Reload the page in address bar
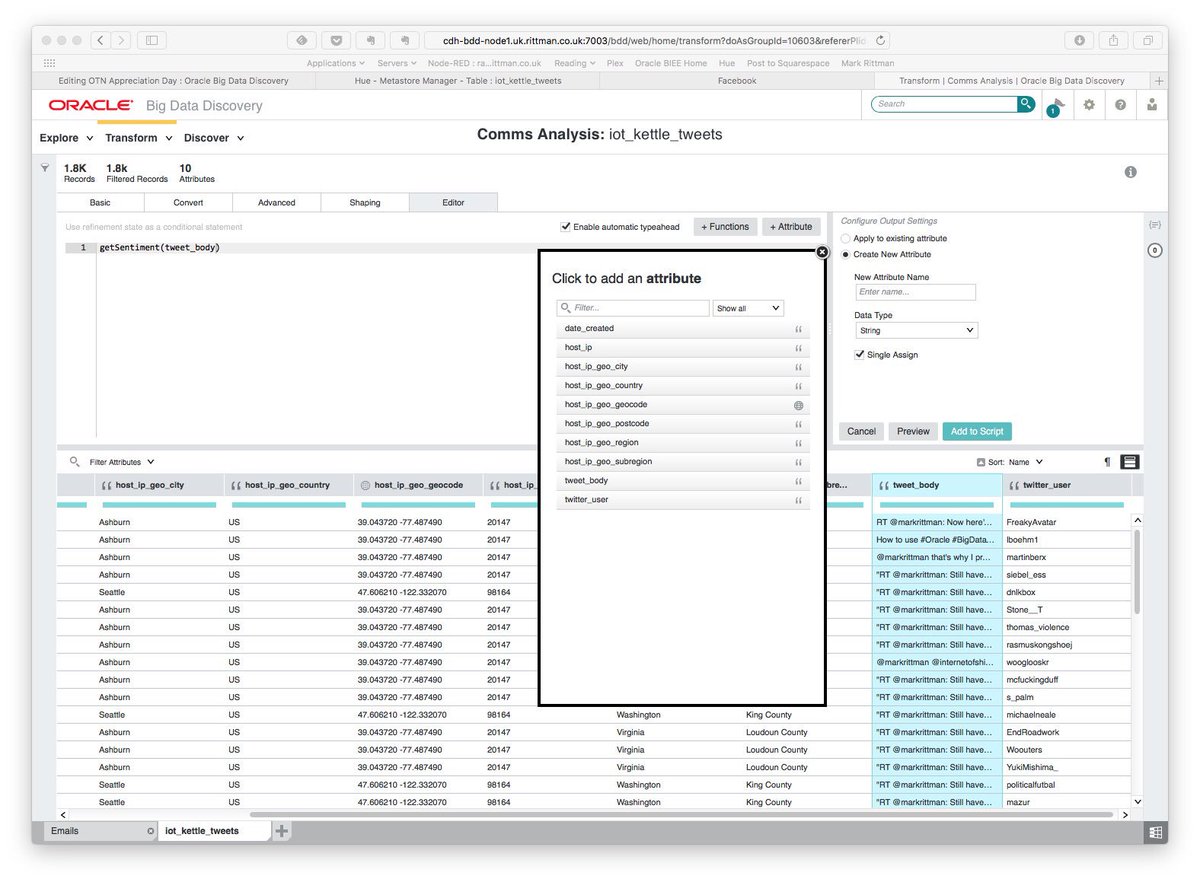The width and height of the screenshot is (1200, 882). tap(880, 41)
